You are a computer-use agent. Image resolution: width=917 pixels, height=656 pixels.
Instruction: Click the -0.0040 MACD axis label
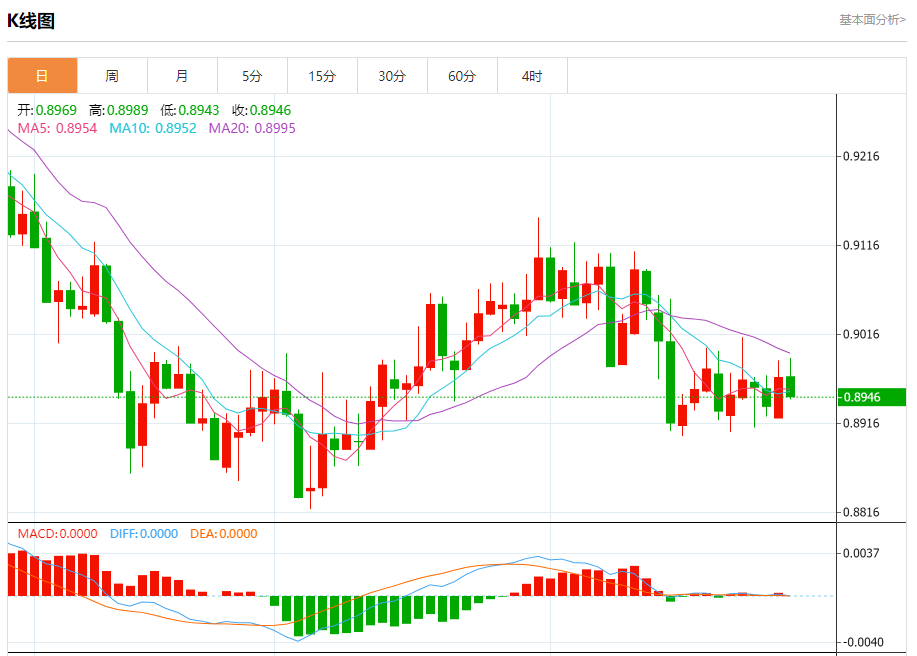click(x=861, y=642)
